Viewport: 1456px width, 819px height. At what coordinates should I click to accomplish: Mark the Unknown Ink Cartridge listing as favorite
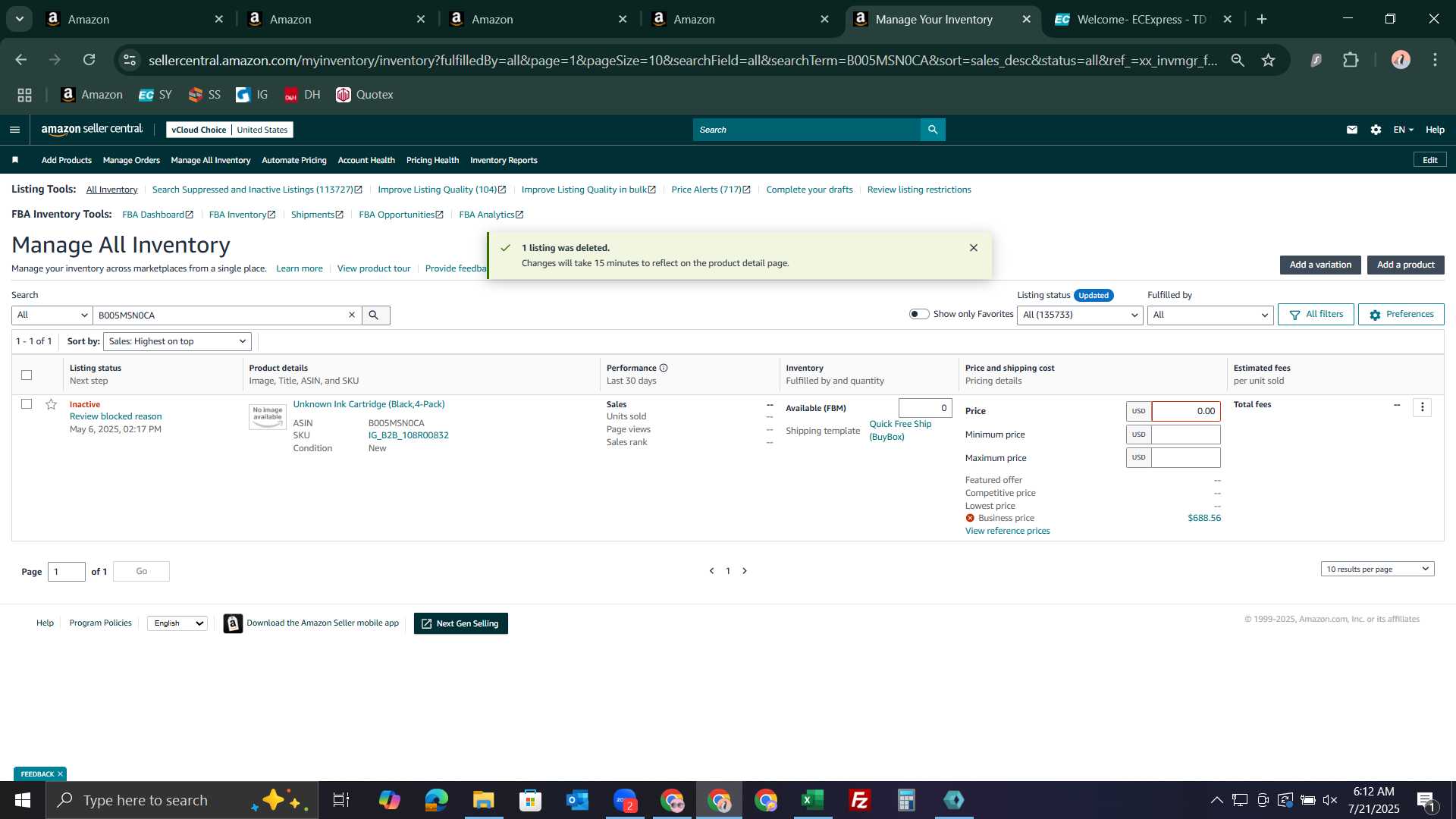coord(51,404)
